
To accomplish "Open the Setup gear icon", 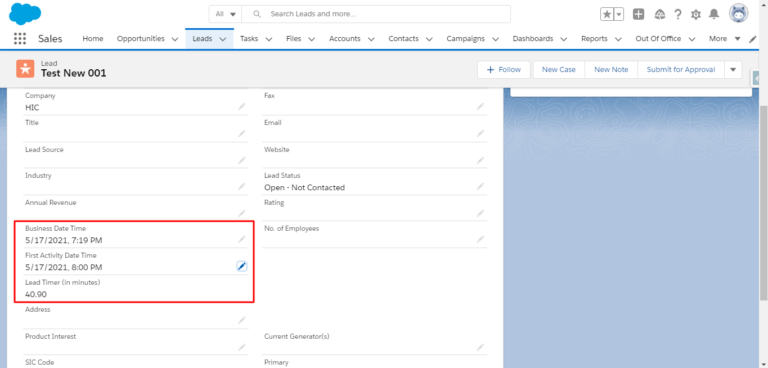I will coord(696,14).
